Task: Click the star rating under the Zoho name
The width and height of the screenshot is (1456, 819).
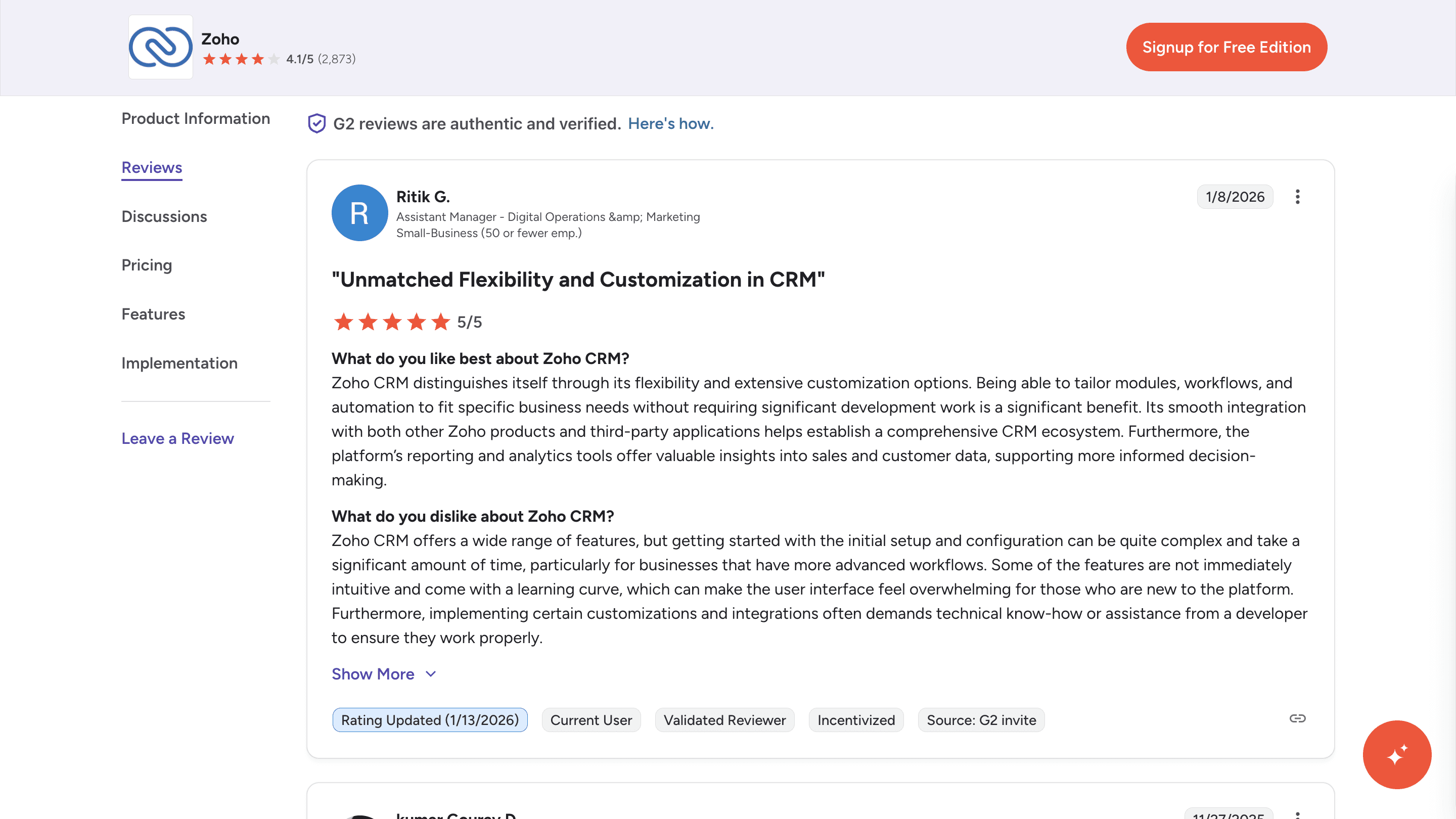Action: coord(239,59)
